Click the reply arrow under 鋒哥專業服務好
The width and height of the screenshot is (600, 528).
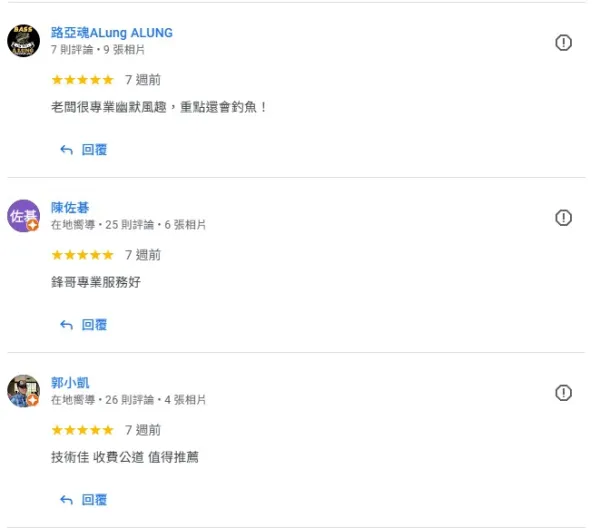(x=67, y=325)
